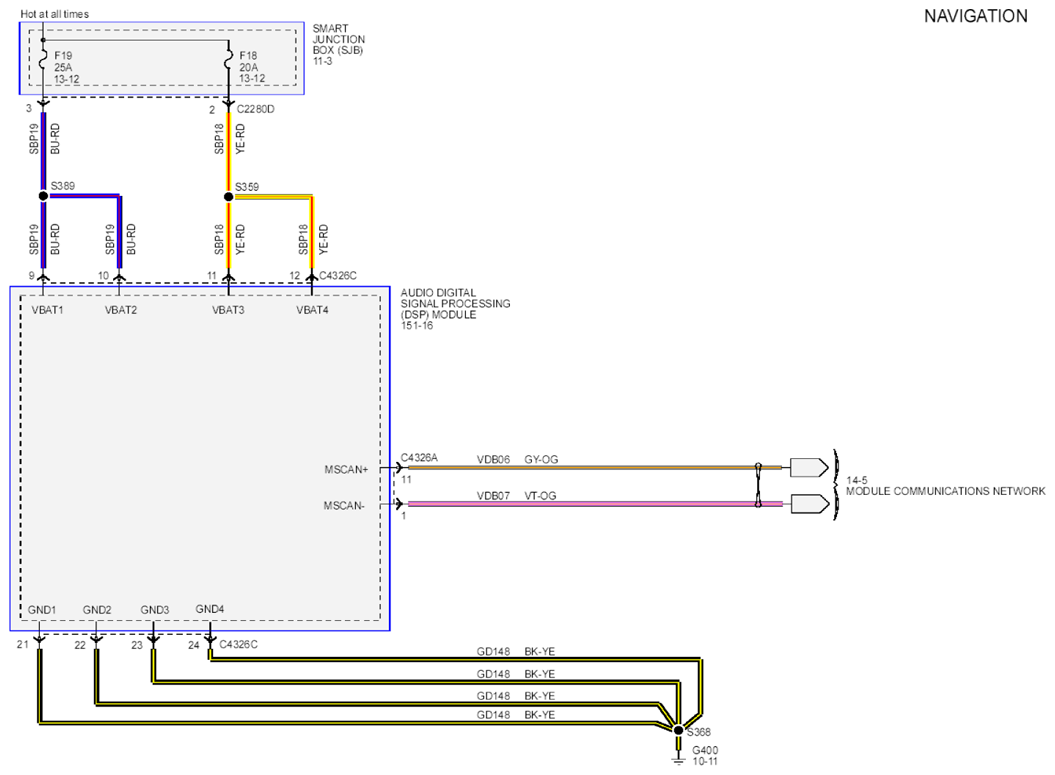Viewport: 1055px width, 775px height.
Task: Click connector label C4326A
Action: (x=419, y=457)
